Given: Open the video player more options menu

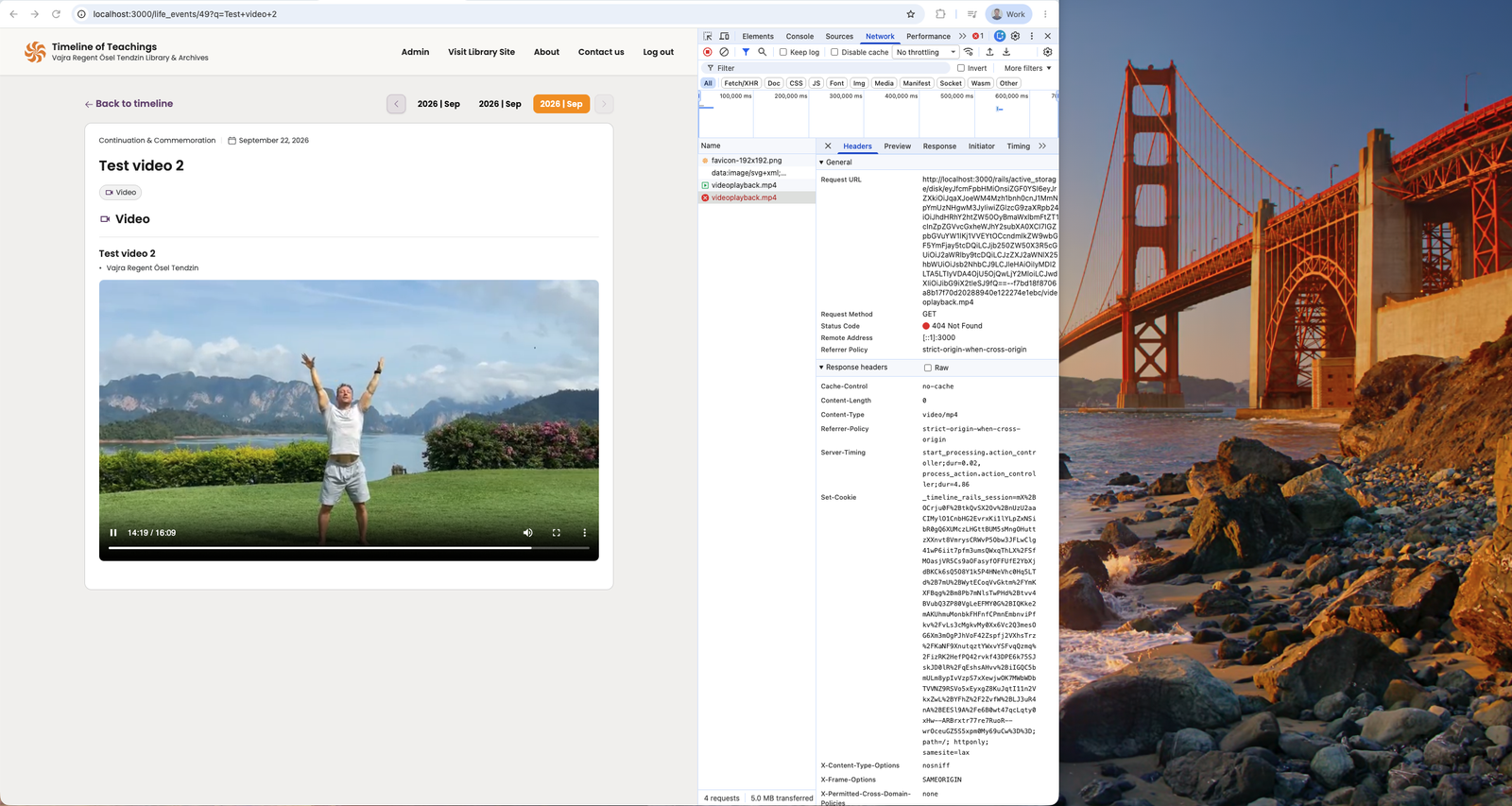Looking at the screenshot, I should point(585,533).
